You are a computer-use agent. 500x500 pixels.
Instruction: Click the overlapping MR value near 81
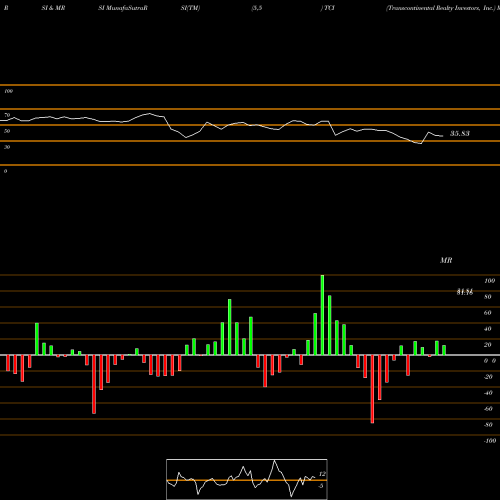pos(465,292)
